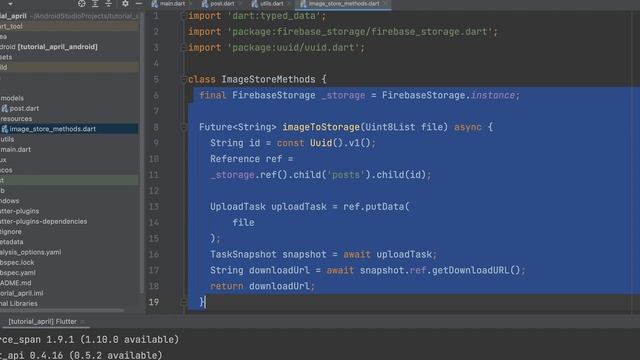Click the Expand All icon in project toolbar
This screenshot has height=360, width=640.
[x=95, y=4]
